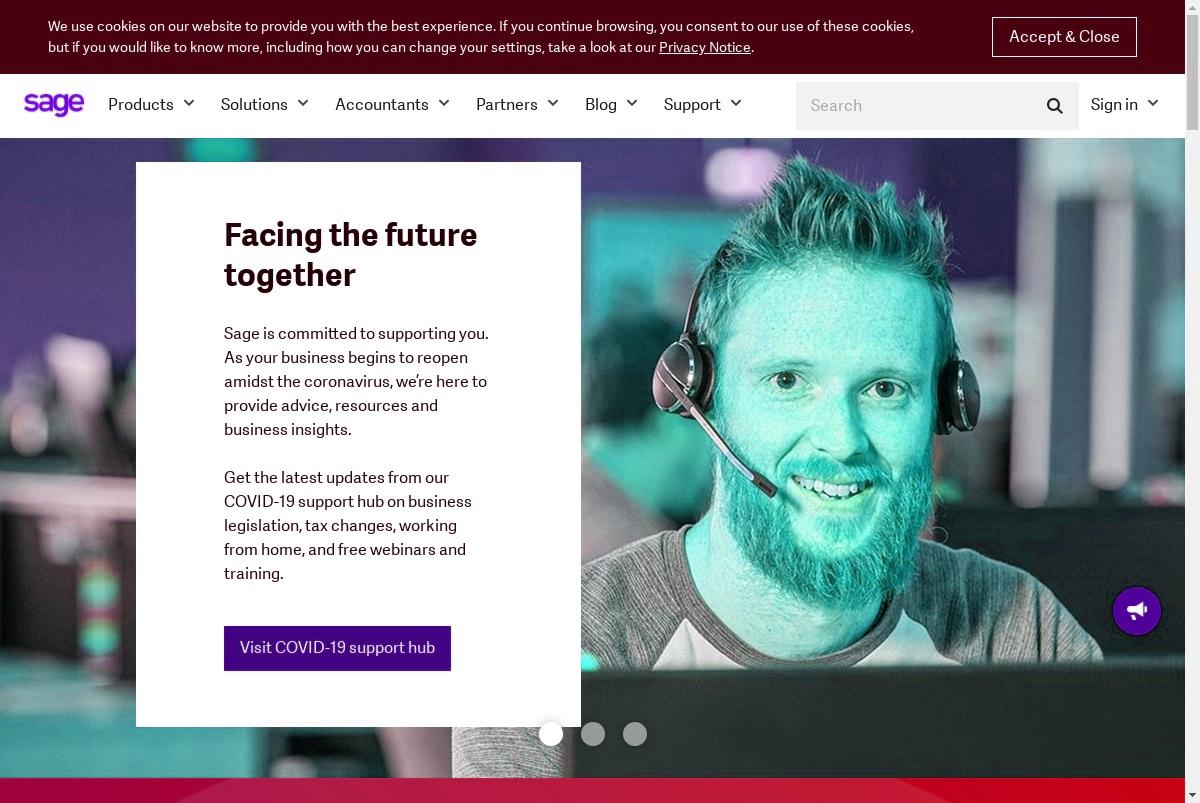Open the purple megaphone feedback button
Image resolution: width=1200 pixels, height=803 pixels.
1137,610
